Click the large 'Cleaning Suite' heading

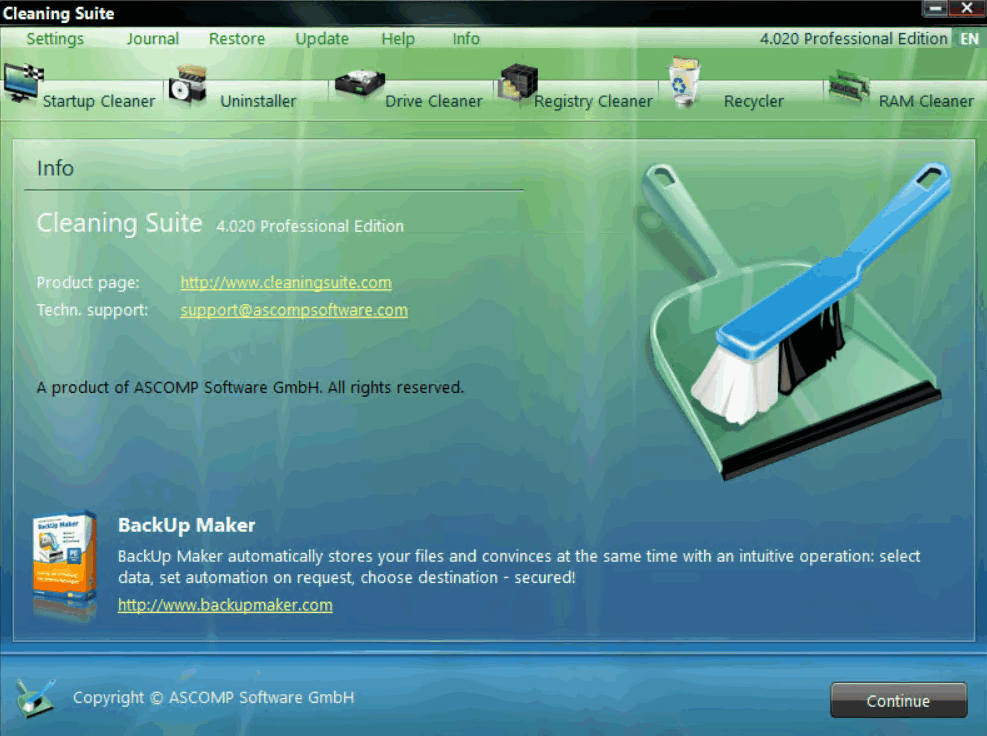click(x=120, y=224)
